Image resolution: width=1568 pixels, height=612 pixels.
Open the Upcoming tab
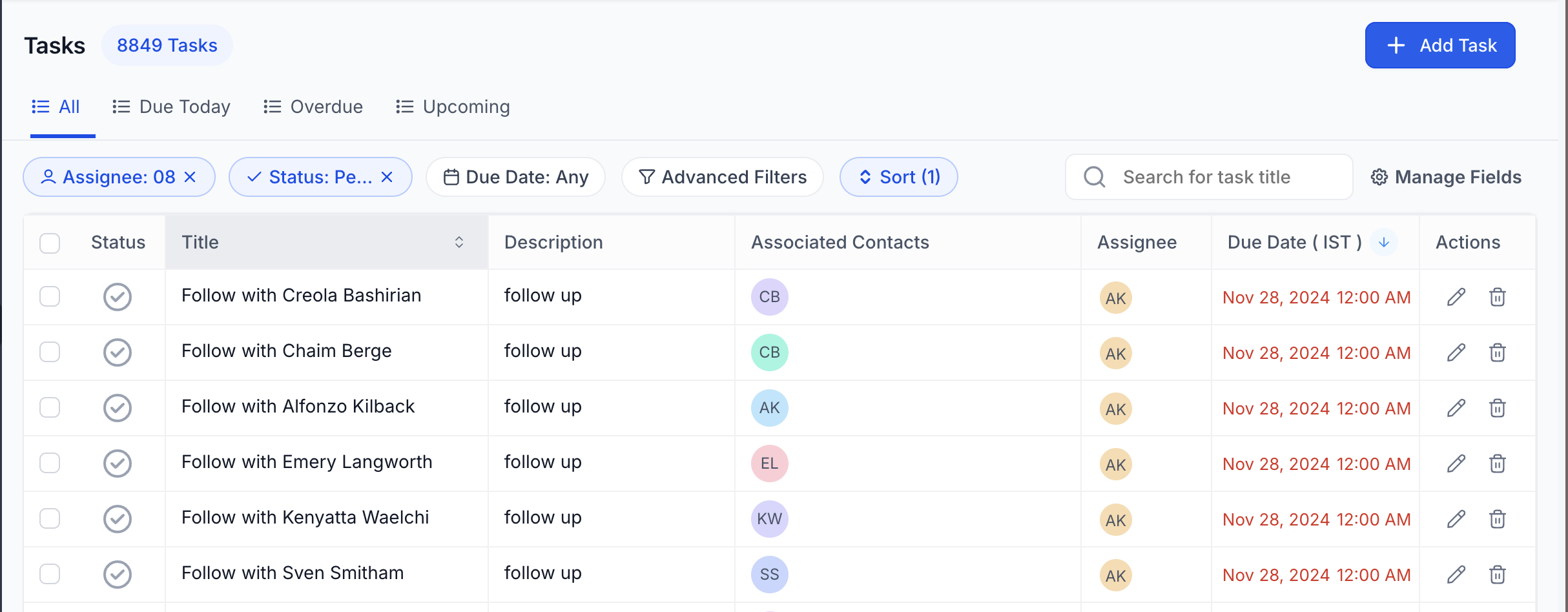[453, 107]
